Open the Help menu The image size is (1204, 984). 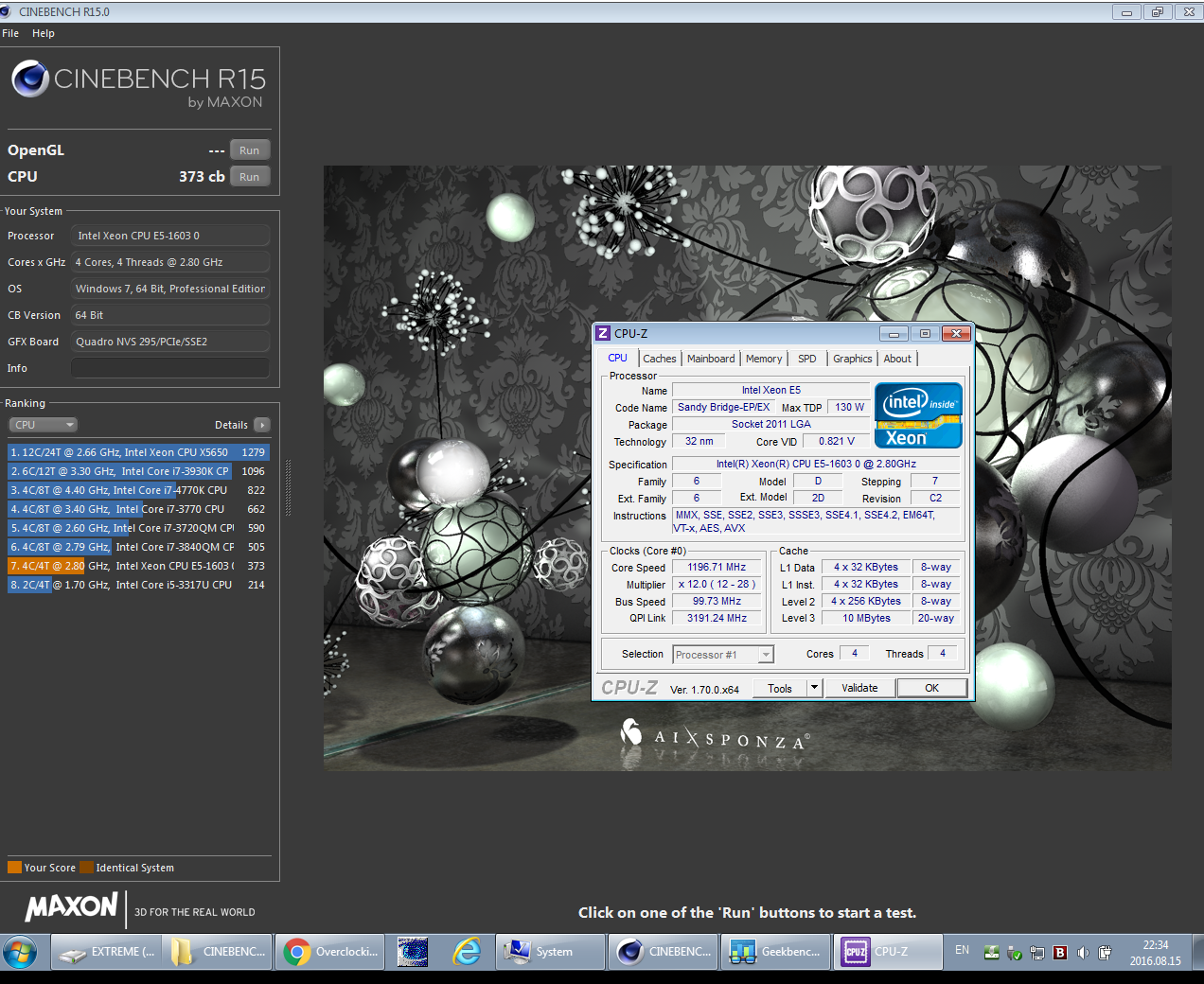(44, 33)
